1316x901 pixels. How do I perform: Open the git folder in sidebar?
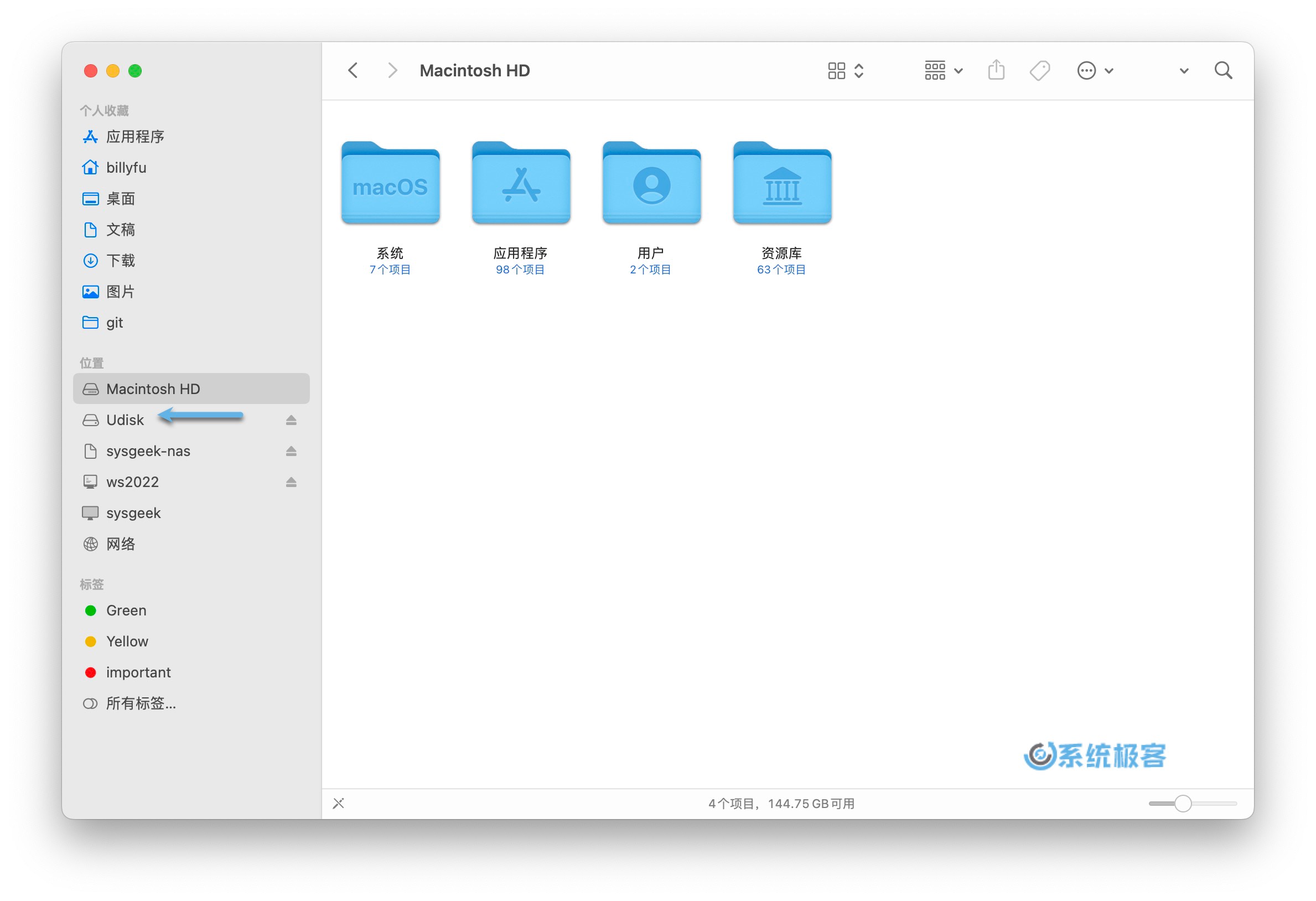coord(191,322)
